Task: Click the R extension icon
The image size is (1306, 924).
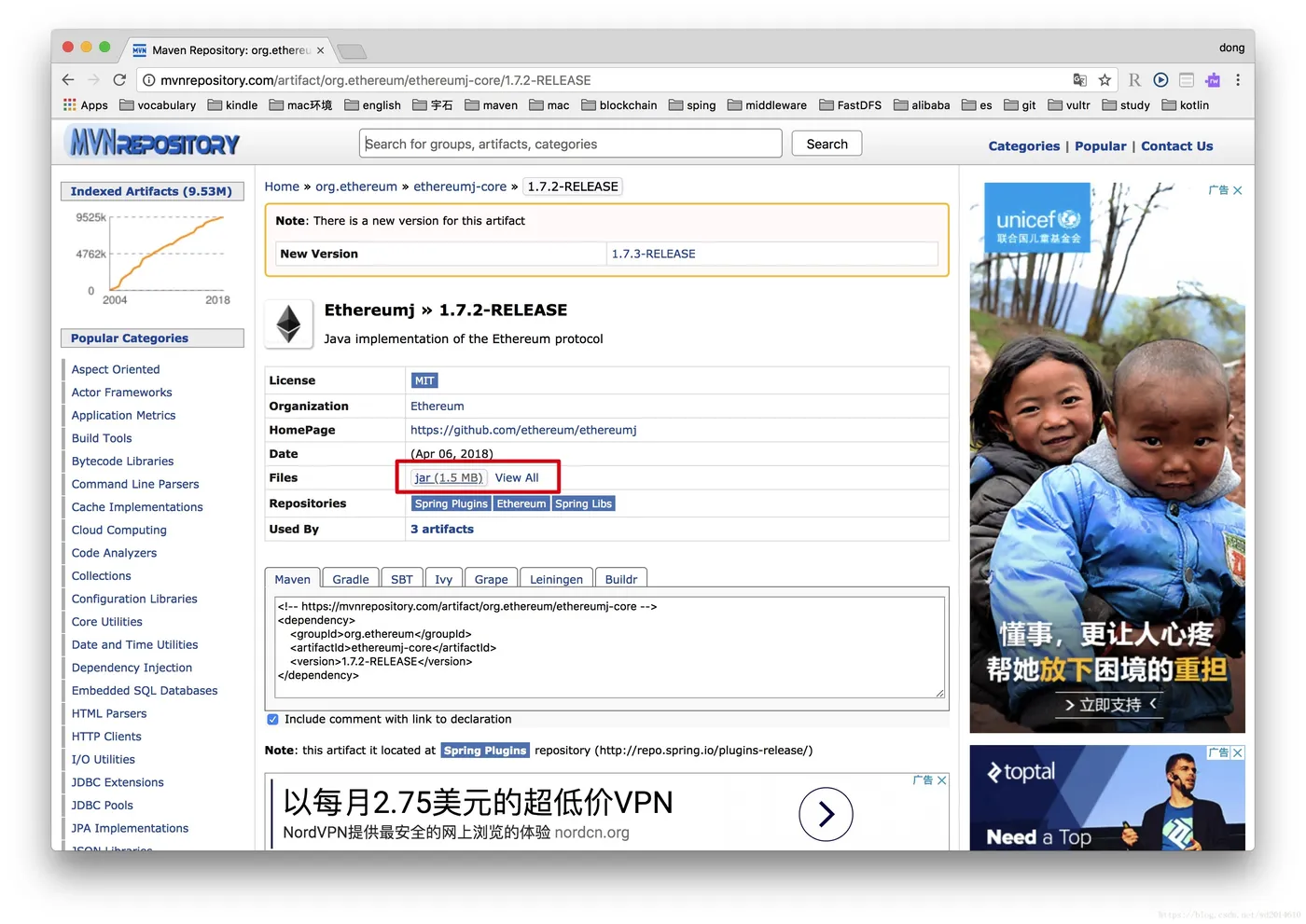Action: (x=1134, y=80)
